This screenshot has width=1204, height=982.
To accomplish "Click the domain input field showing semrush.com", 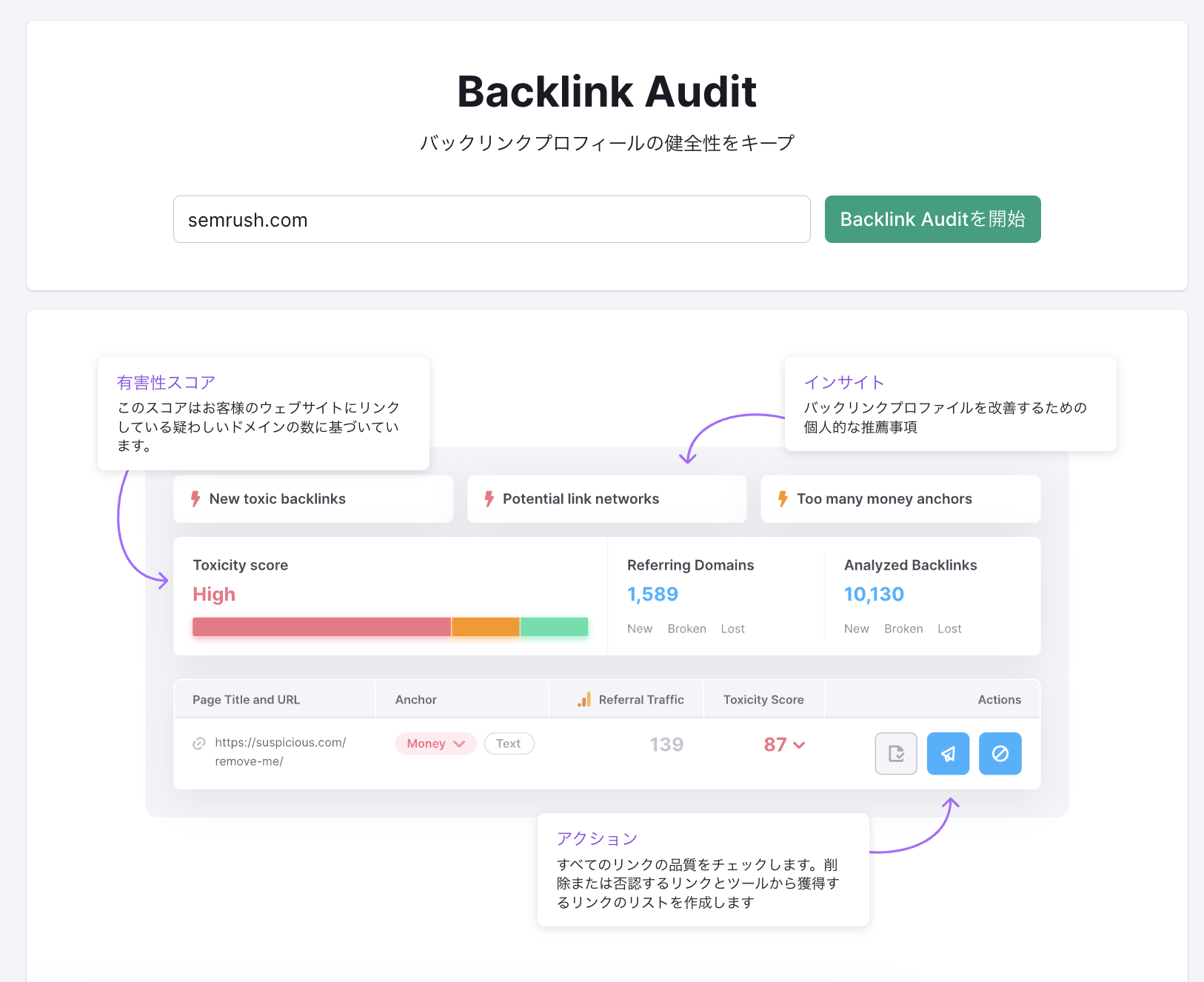I will tap(492, 219).
